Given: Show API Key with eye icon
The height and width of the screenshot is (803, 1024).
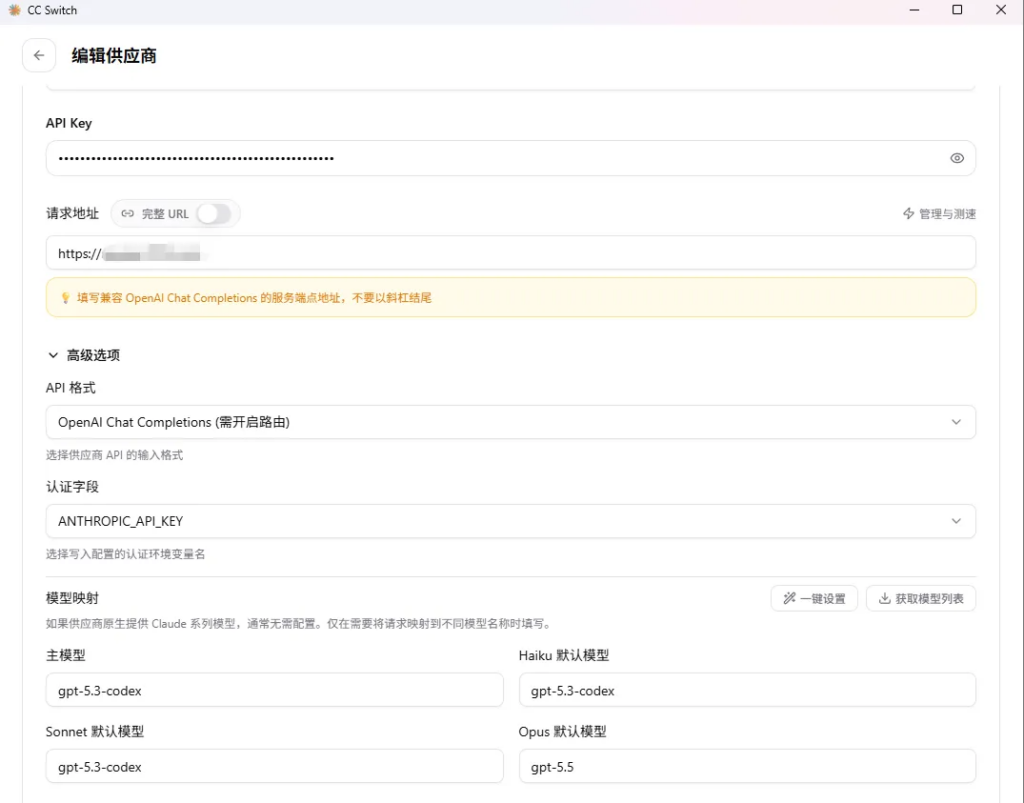Looking at the screenshot, I should tap(956, 158).
